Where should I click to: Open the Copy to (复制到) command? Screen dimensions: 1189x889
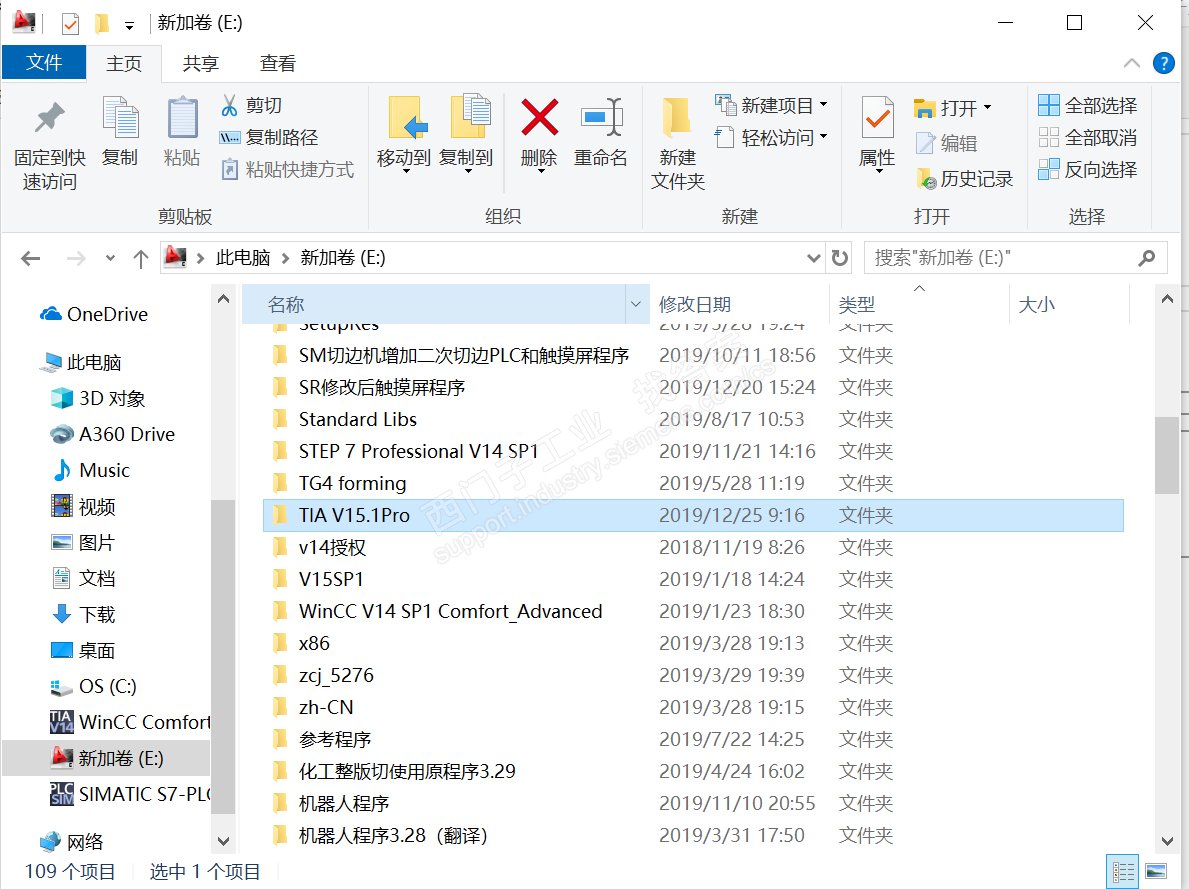(x=466, y=133)
